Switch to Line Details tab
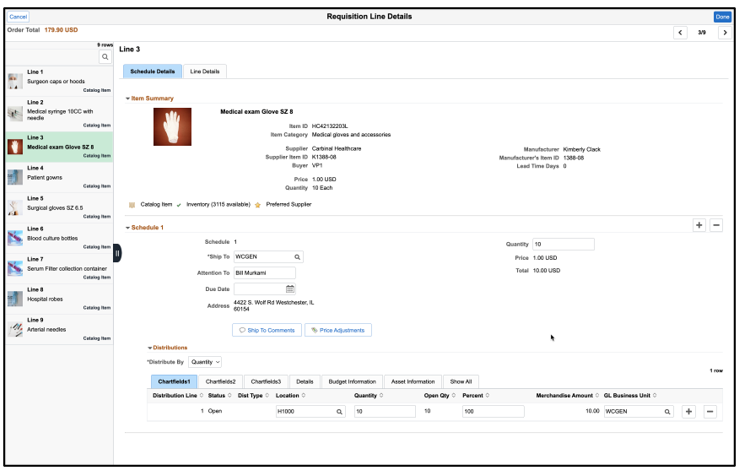 pos(205,72)
